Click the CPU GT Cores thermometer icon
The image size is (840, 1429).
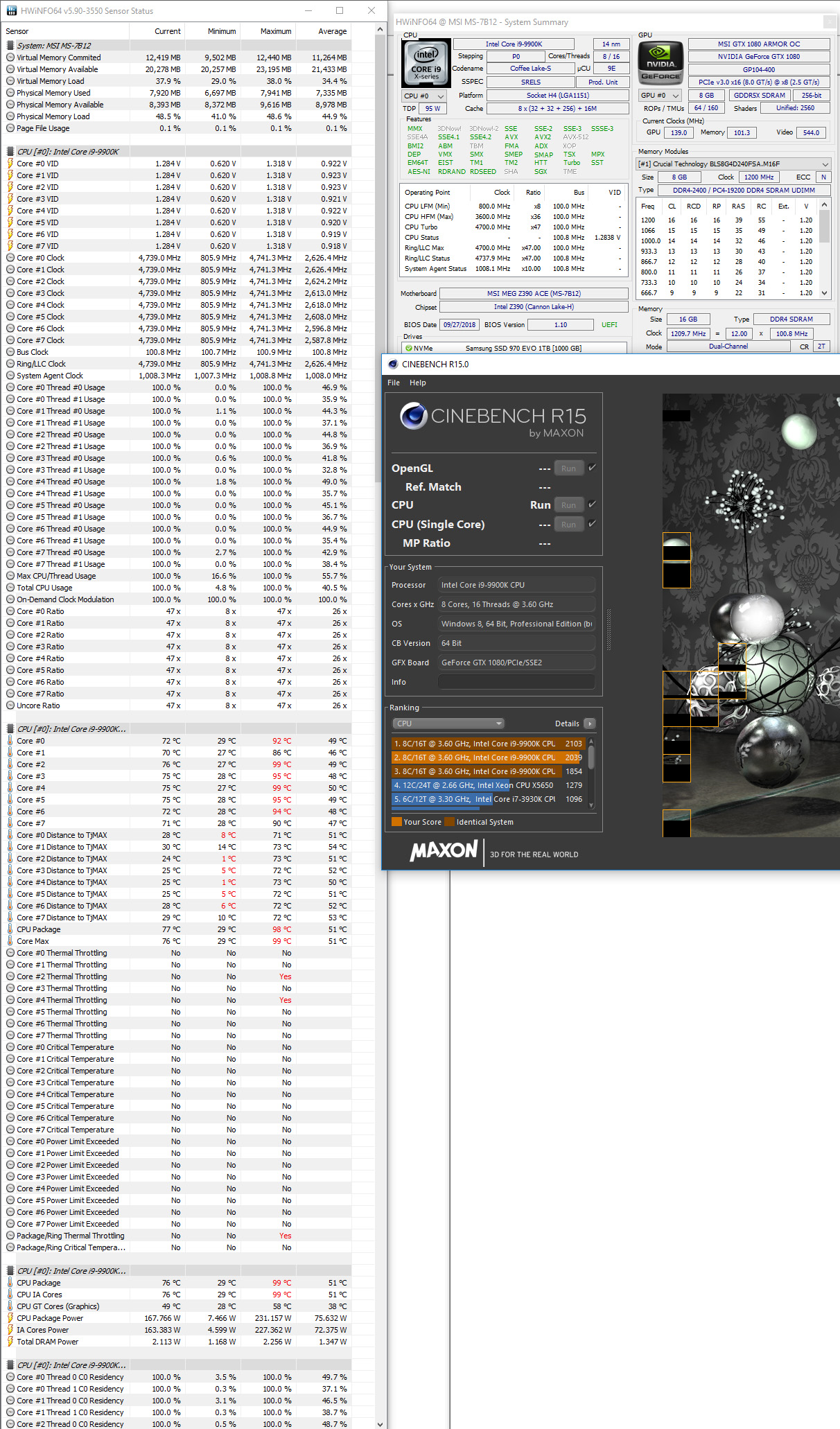click(10, 1306)
